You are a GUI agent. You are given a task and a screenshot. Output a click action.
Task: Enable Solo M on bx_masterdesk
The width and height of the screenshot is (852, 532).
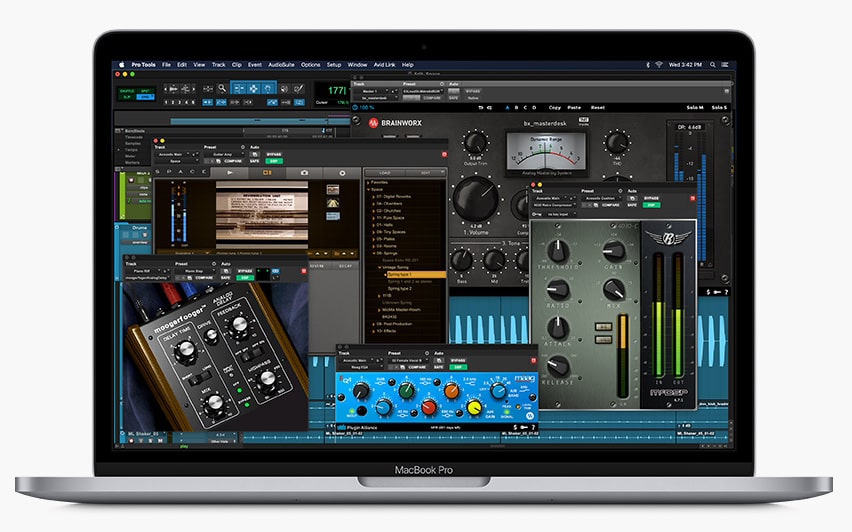pos(694,107)
